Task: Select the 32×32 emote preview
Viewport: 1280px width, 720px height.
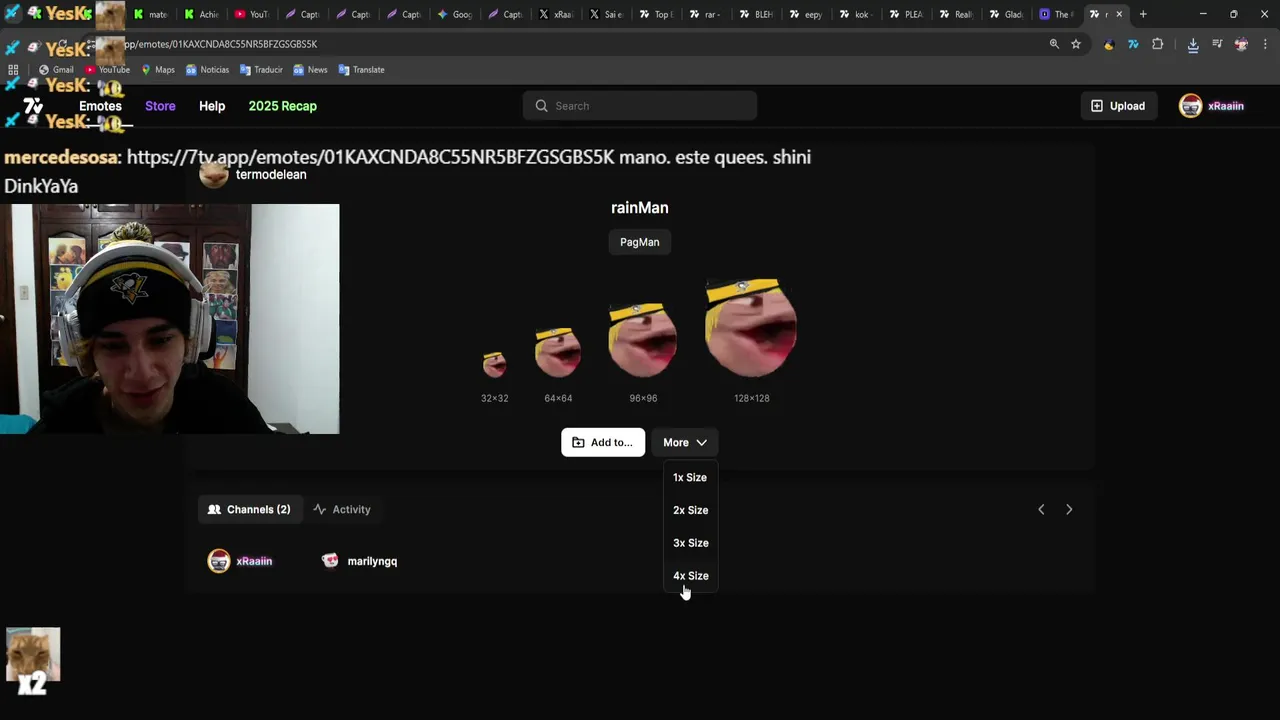Action: pos(494,365)
